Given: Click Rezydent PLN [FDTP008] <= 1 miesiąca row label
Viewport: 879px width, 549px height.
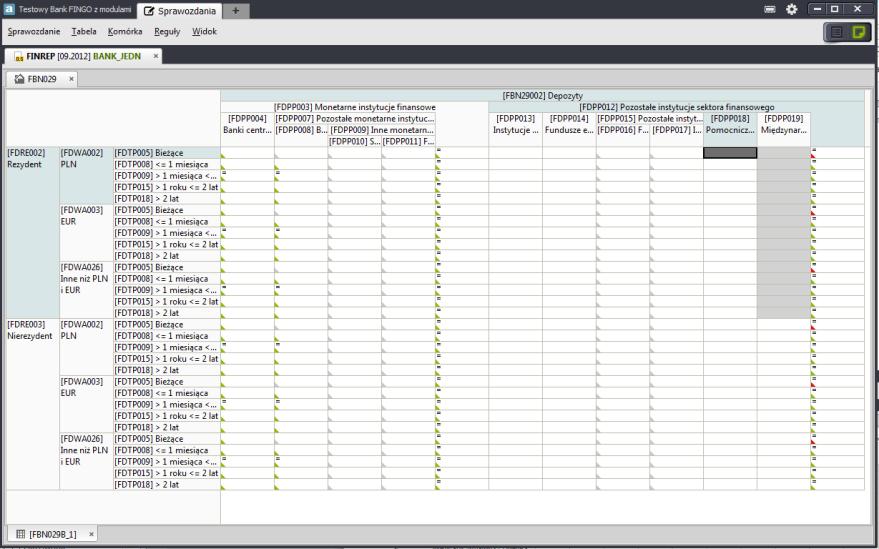Looking at the screenshot, I should pos(166,164).
